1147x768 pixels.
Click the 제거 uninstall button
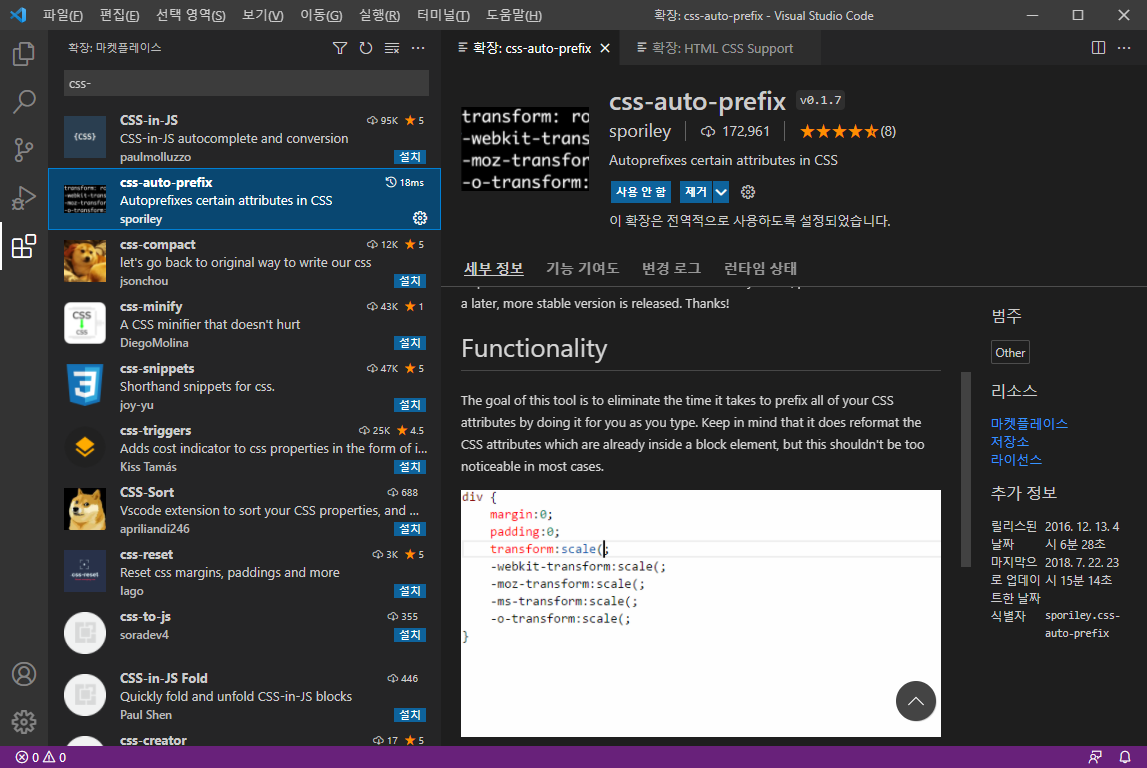click(696, 192)
